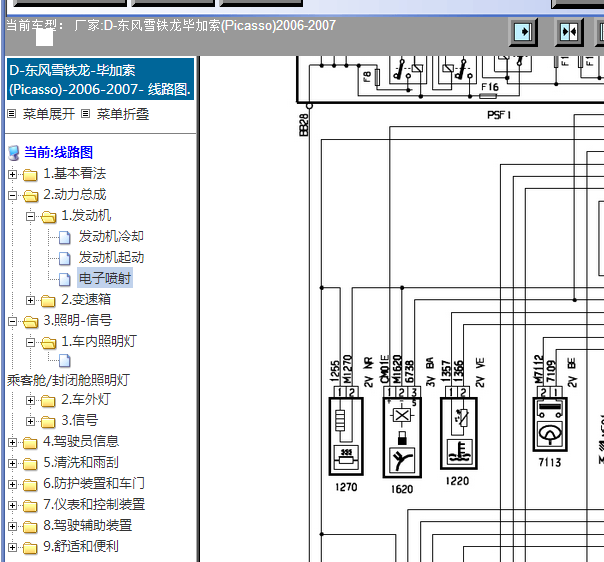The image size is (604, 562).
Task: Click 菜单展开 to expand all menus
Action: 49,114
